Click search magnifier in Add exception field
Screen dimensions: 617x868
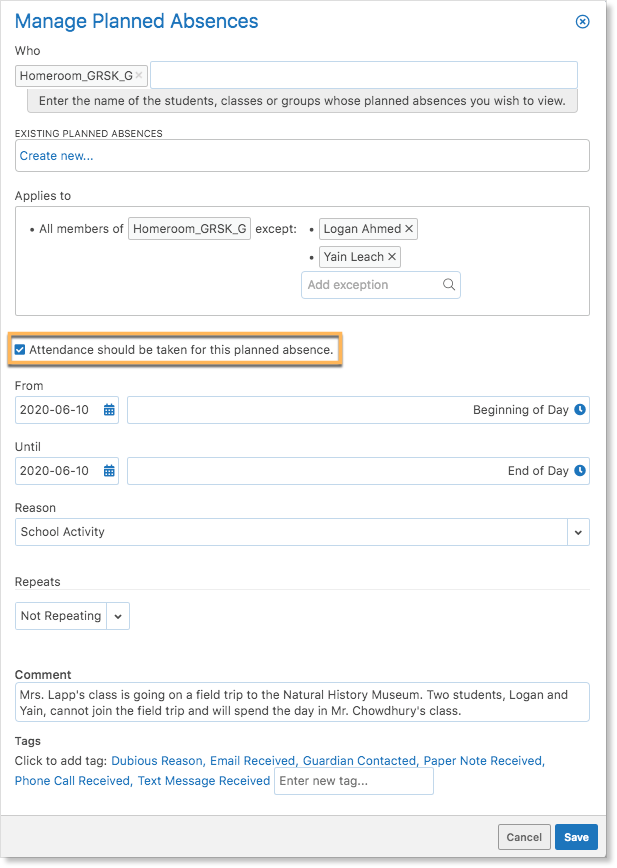coord(449,285)
